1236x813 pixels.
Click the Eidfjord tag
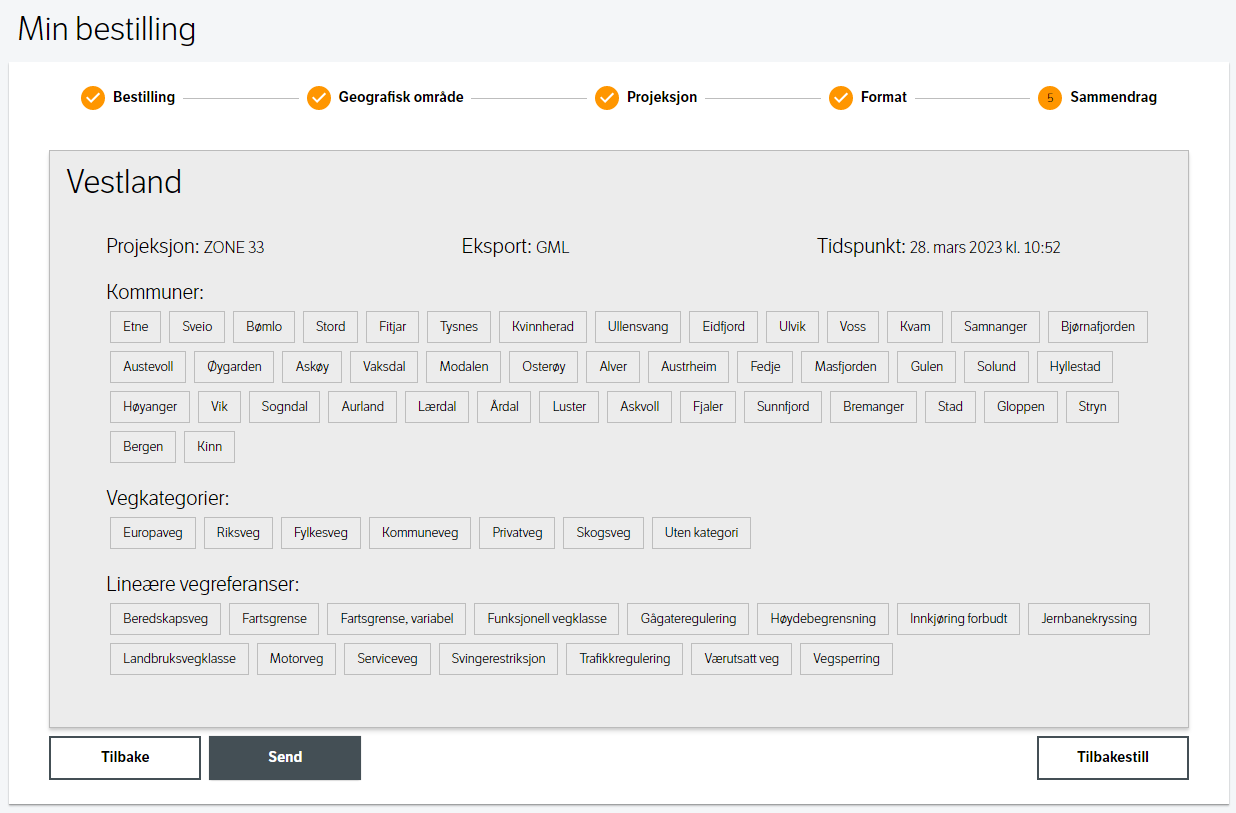click(724, 327)
